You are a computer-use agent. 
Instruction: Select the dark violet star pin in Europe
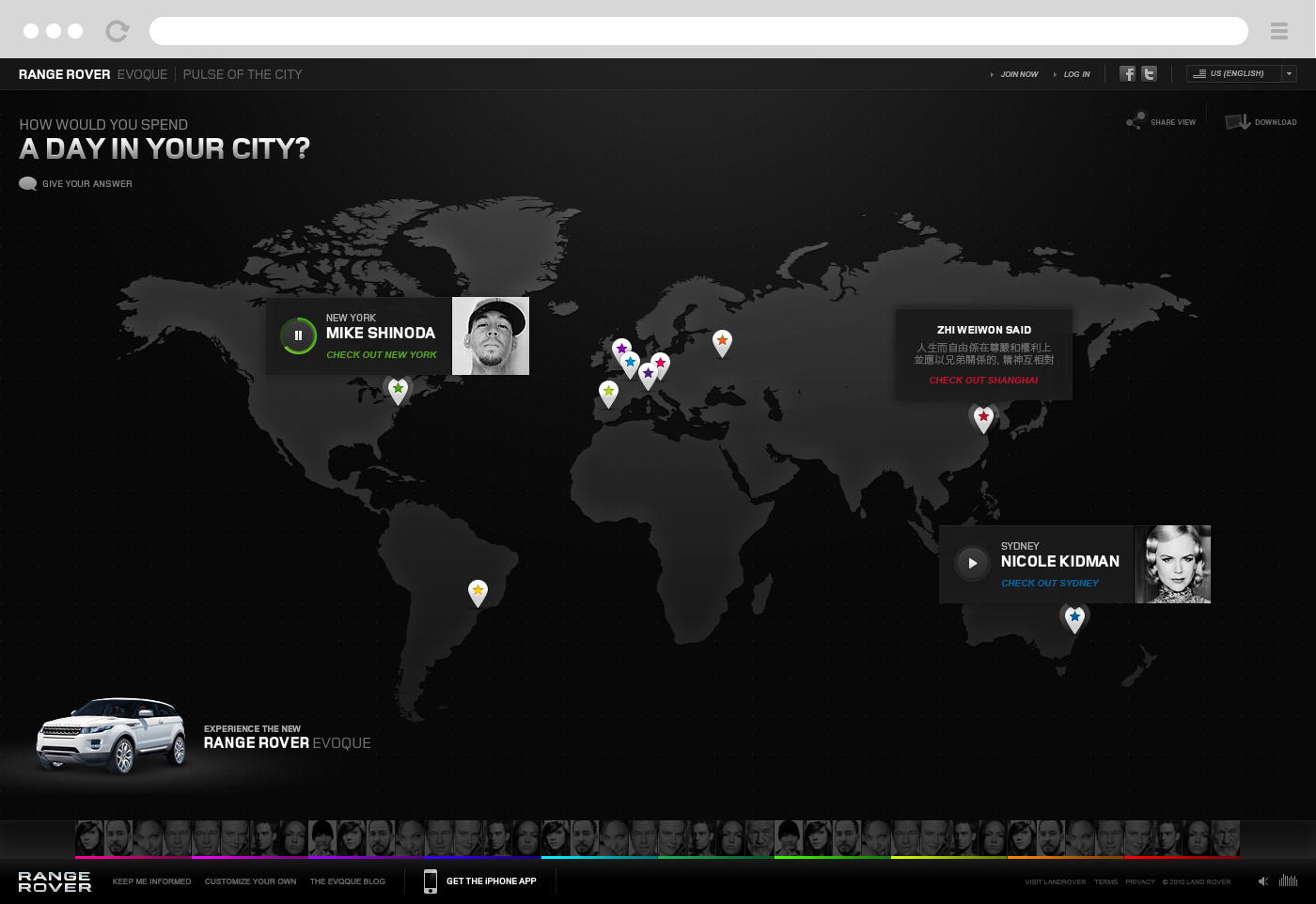click(648, 375)
